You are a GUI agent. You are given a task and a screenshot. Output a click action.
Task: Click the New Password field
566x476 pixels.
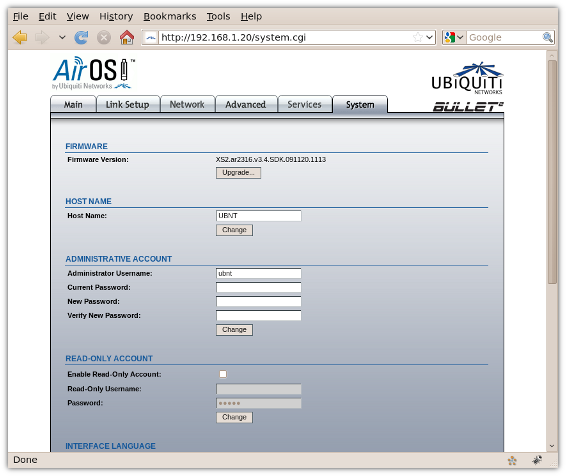click(x=258, y=302)
